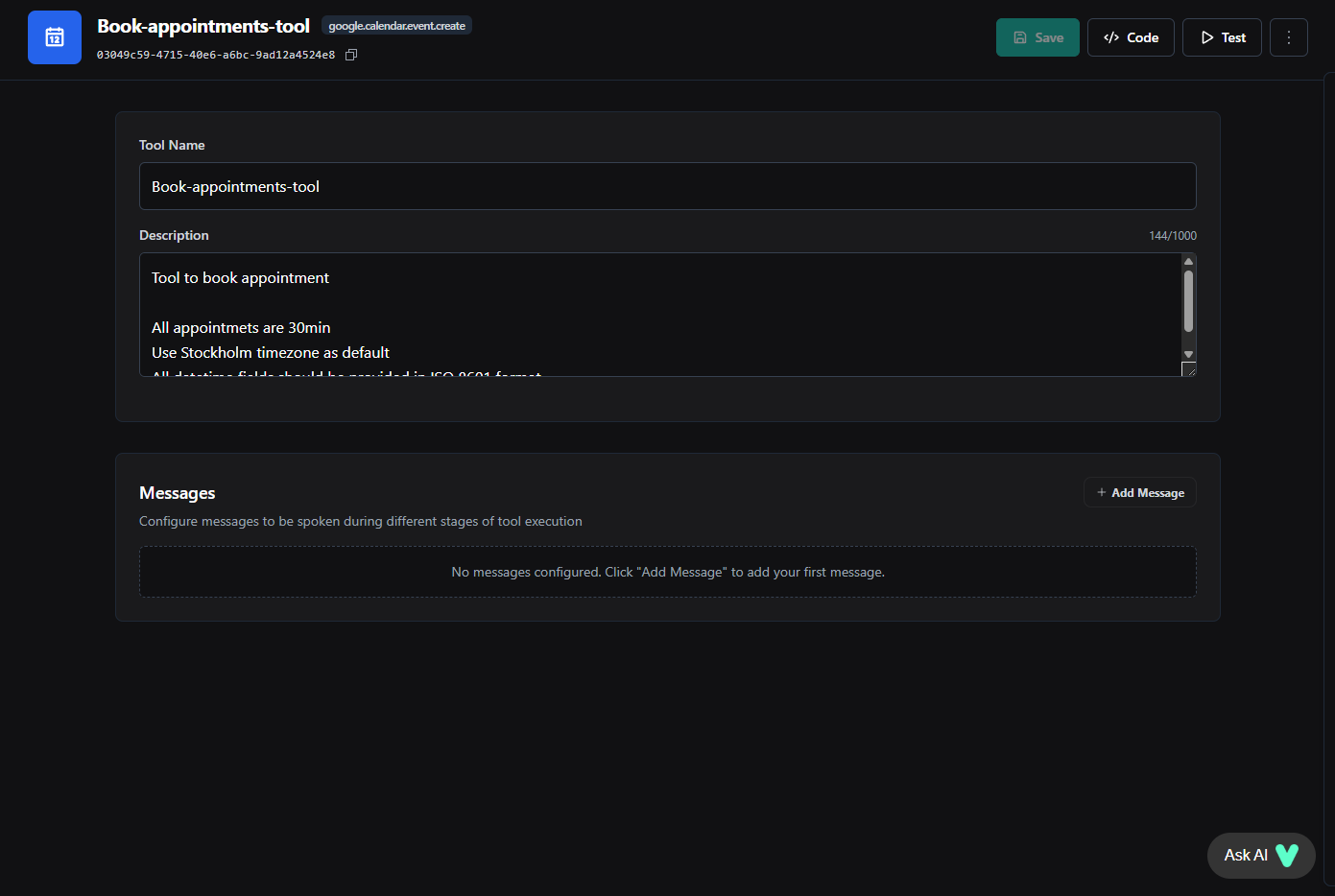
Task: Copy the tool ID using copy icon
Action: tap(351, 55)
